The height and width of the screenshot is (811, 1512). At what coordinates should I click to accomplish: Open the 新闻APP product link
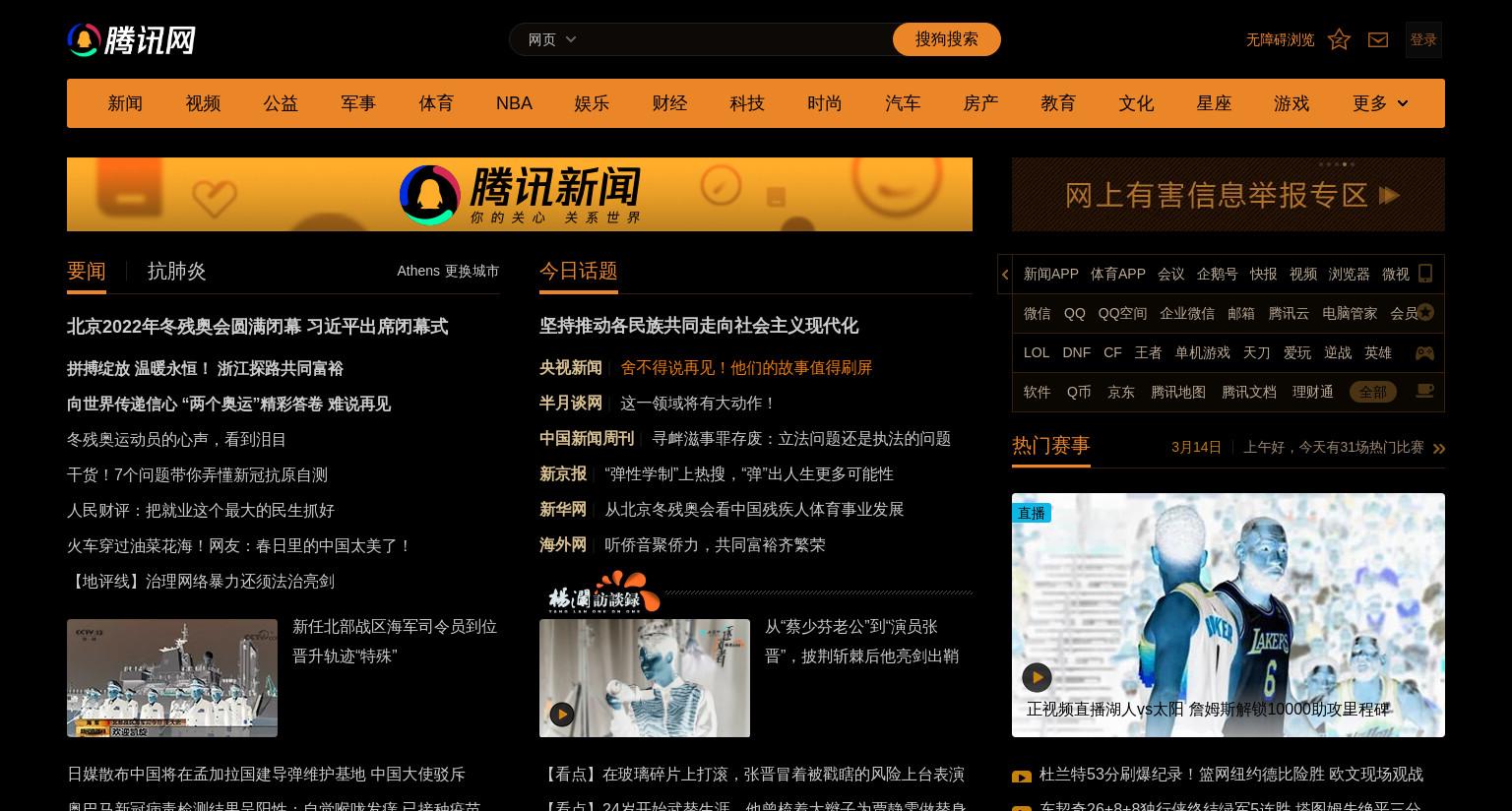coord(1051,274)
